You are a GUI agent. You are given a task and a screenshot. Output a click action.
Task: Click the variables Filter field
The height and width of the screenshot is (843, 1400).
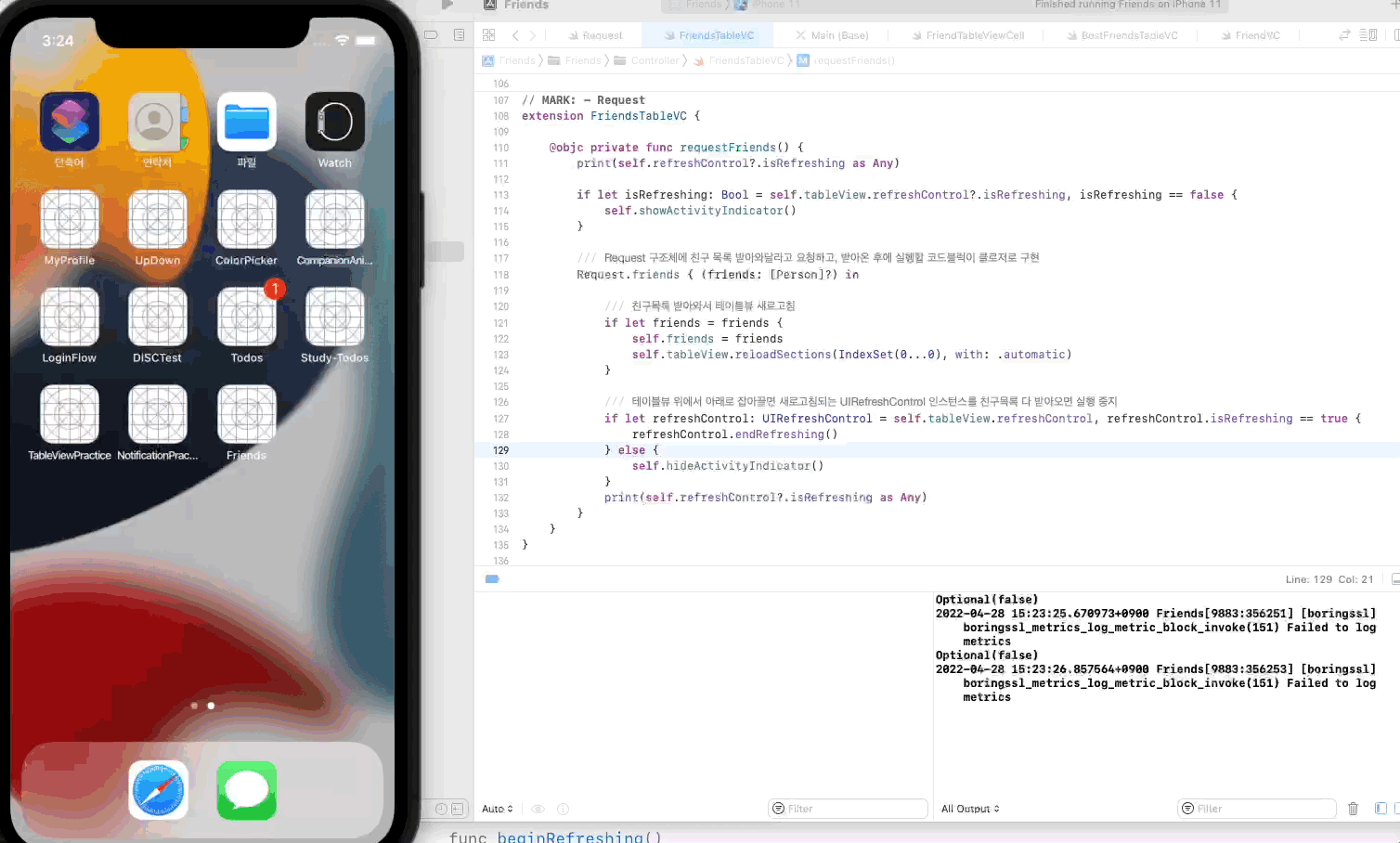click(849, 809)
